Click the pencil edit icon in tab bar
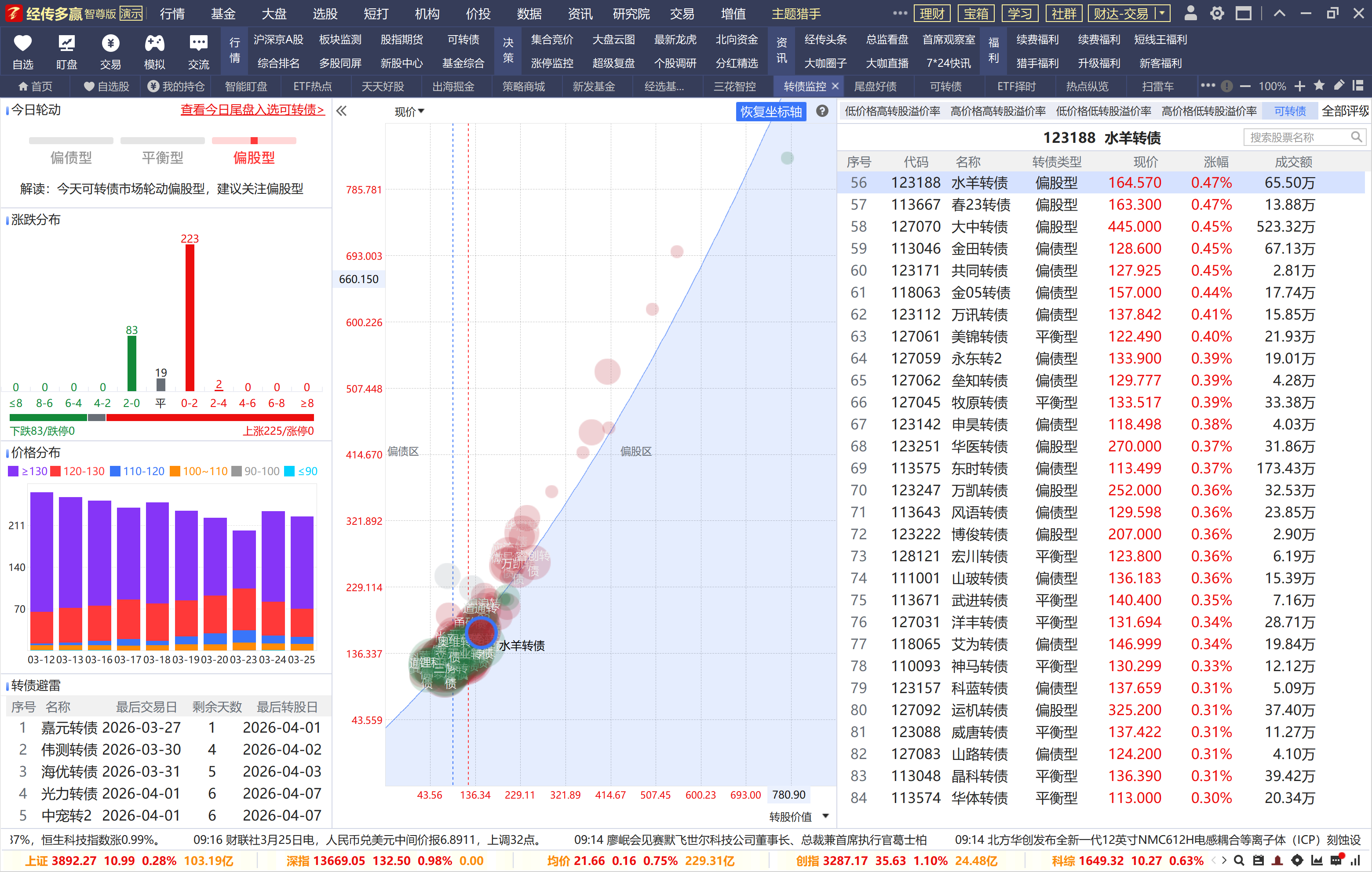This screenshot has height=872, width=1372. click(x=1339, y=86)
